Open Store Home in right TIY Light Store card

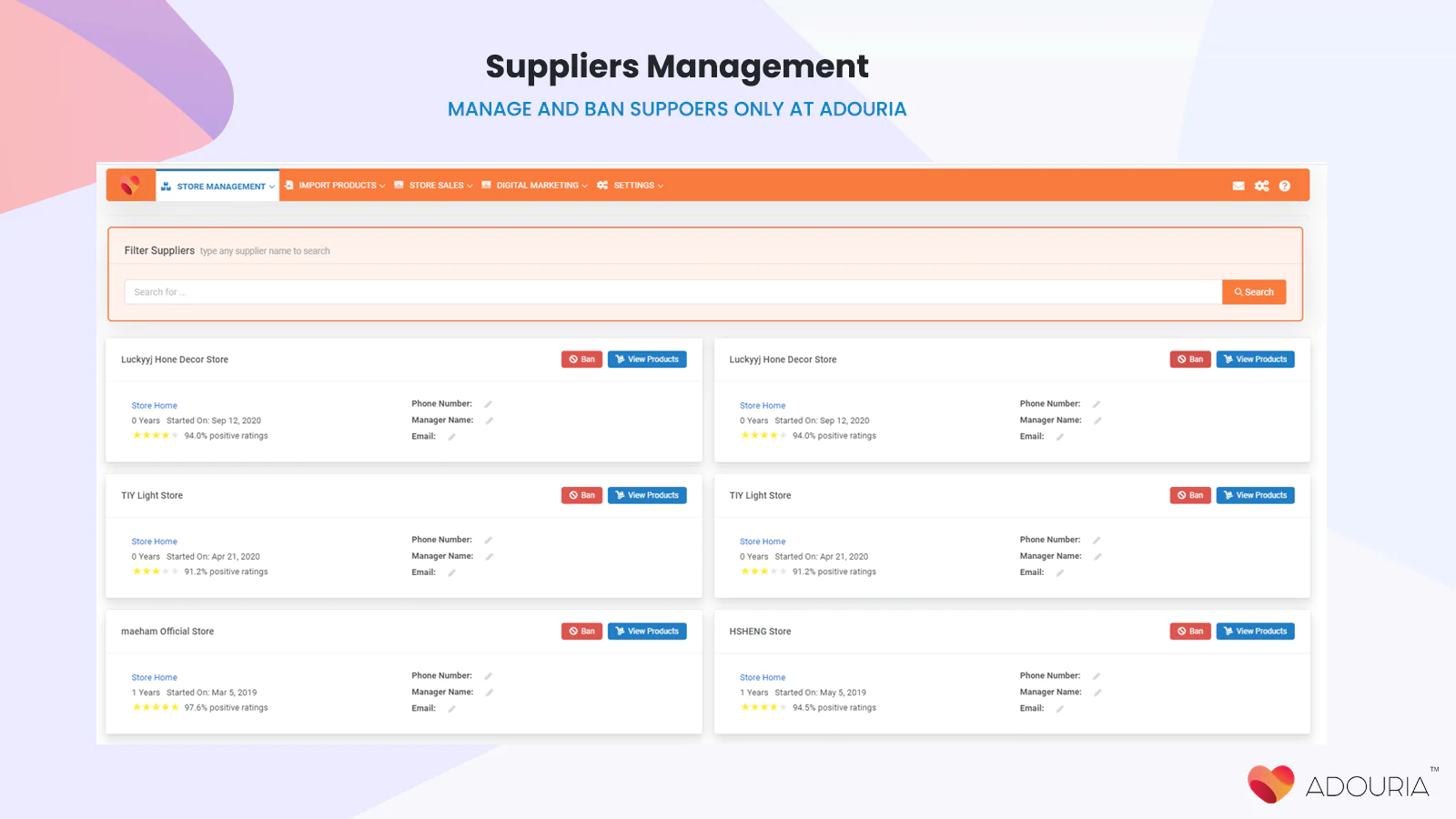pos(763,541)
